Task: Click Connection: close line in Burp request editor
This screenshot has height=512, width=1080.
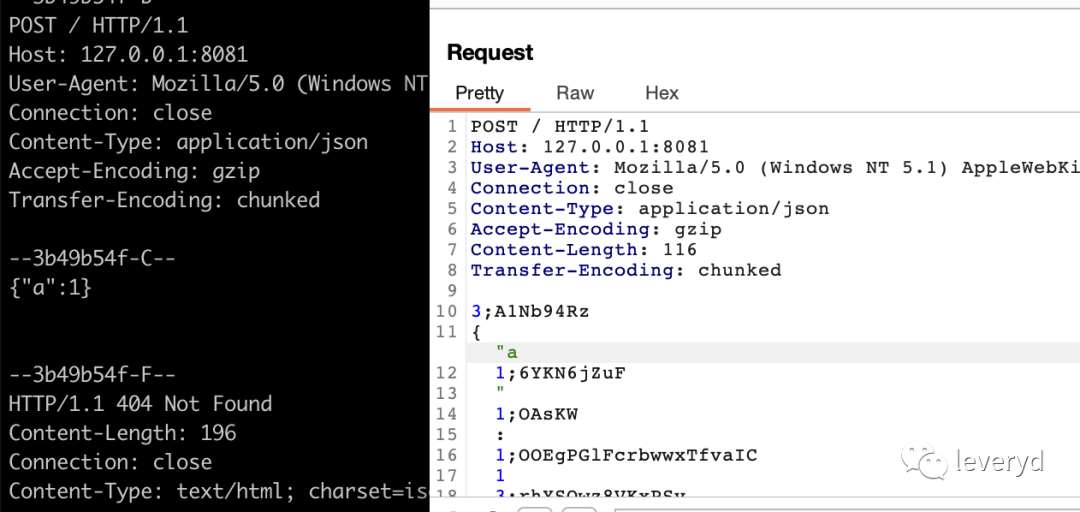Action: point(572,188)
